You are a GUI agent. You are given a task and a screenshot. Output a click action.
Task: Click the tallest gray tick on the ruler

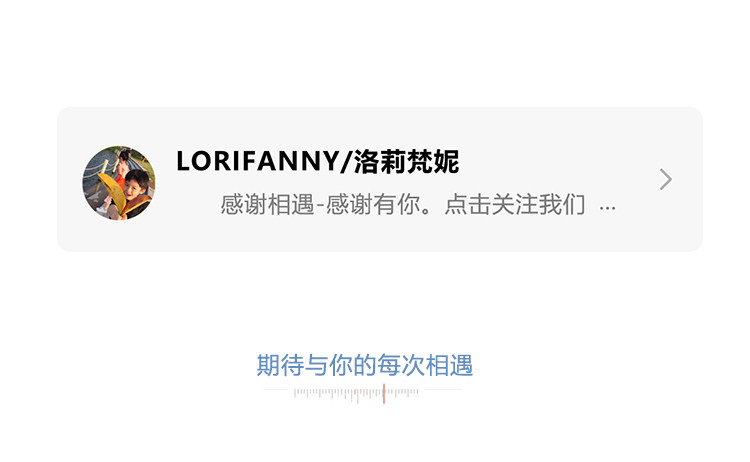coord(357,396)
